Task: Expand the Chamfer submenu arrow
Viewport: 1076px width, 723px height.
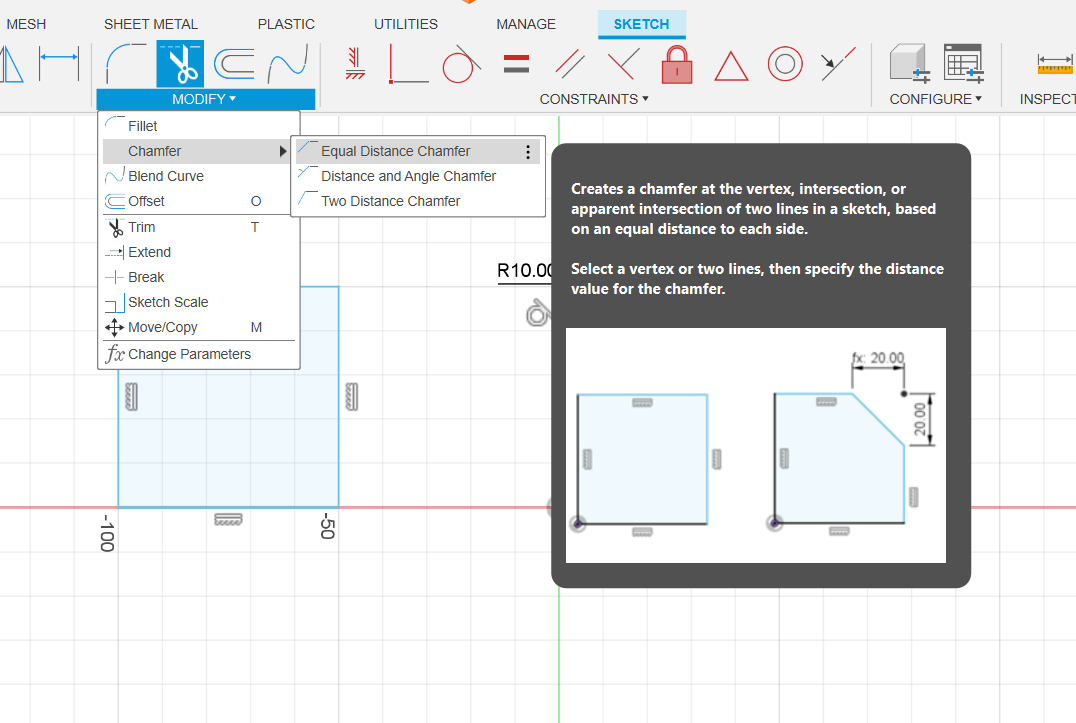Action: 283,151
